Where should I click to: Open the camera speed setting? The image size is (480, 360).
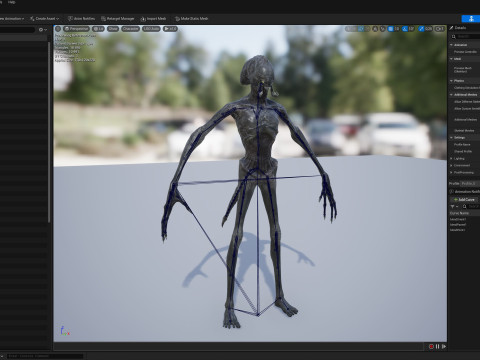coord(440,29)
